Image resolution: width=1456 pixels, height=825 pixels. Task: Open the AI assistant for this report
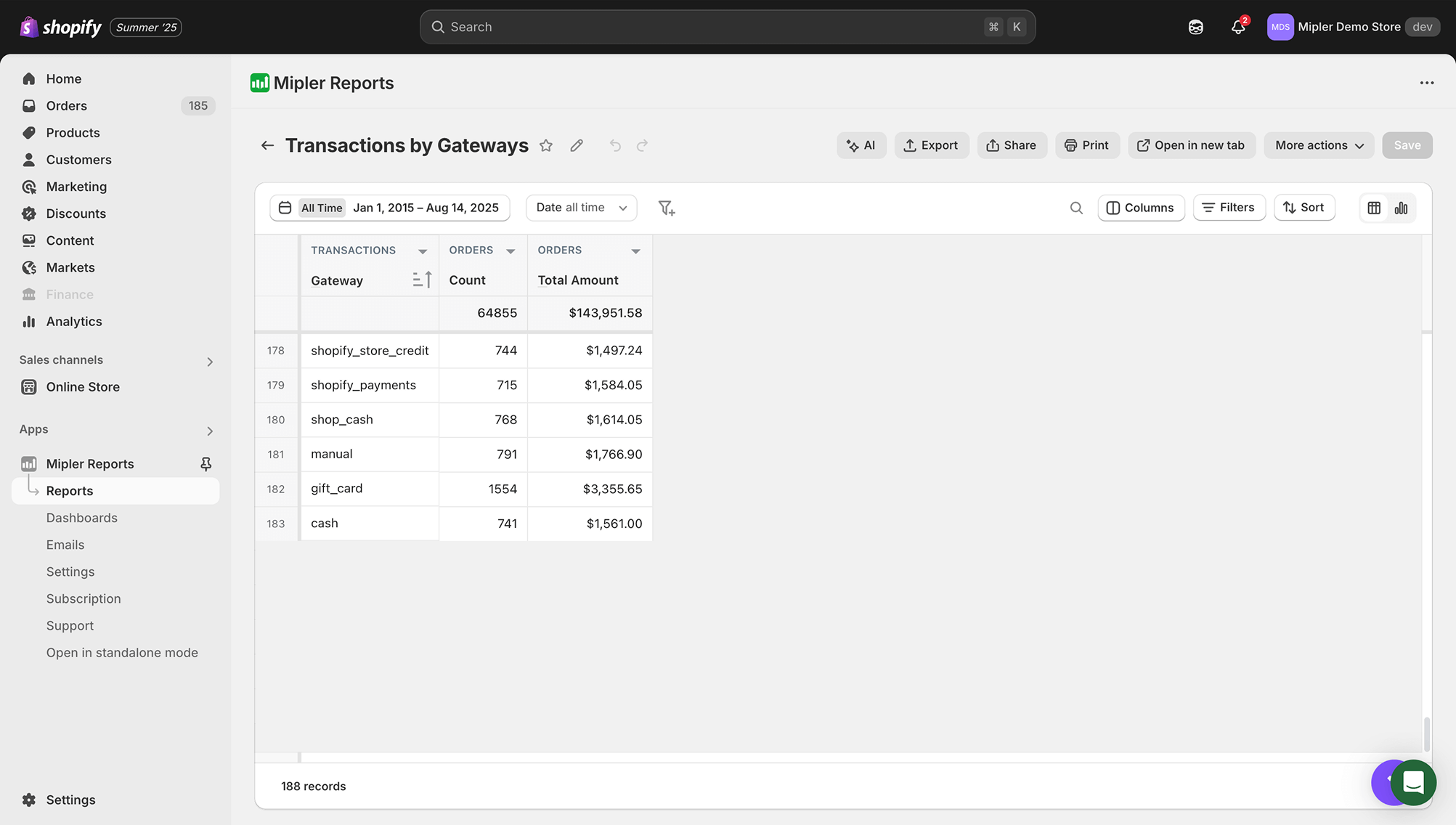pyautogui.click(x=861, y=145)
